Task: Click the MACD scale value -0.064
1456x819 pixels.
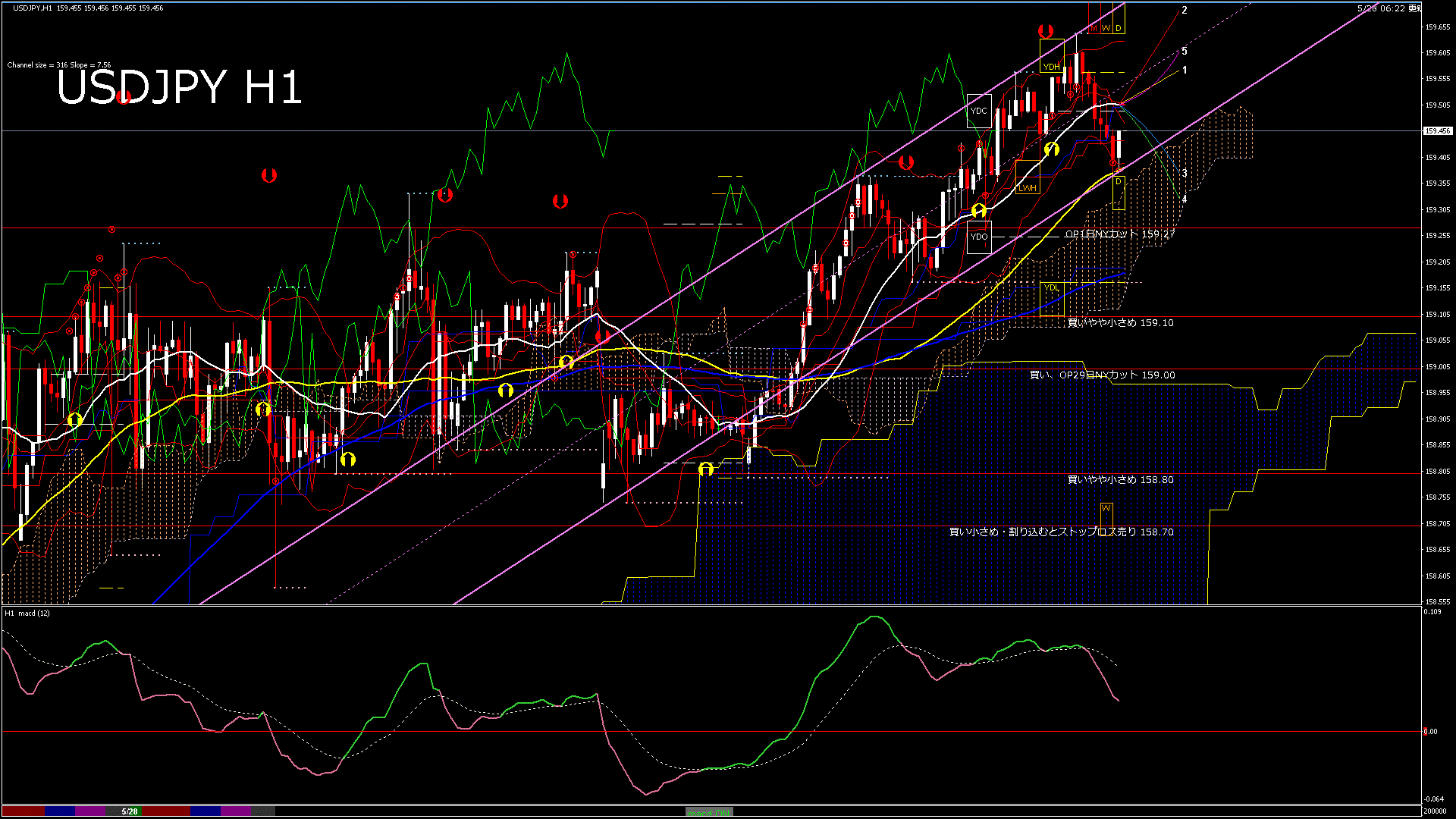Action: coord(1433,799)
